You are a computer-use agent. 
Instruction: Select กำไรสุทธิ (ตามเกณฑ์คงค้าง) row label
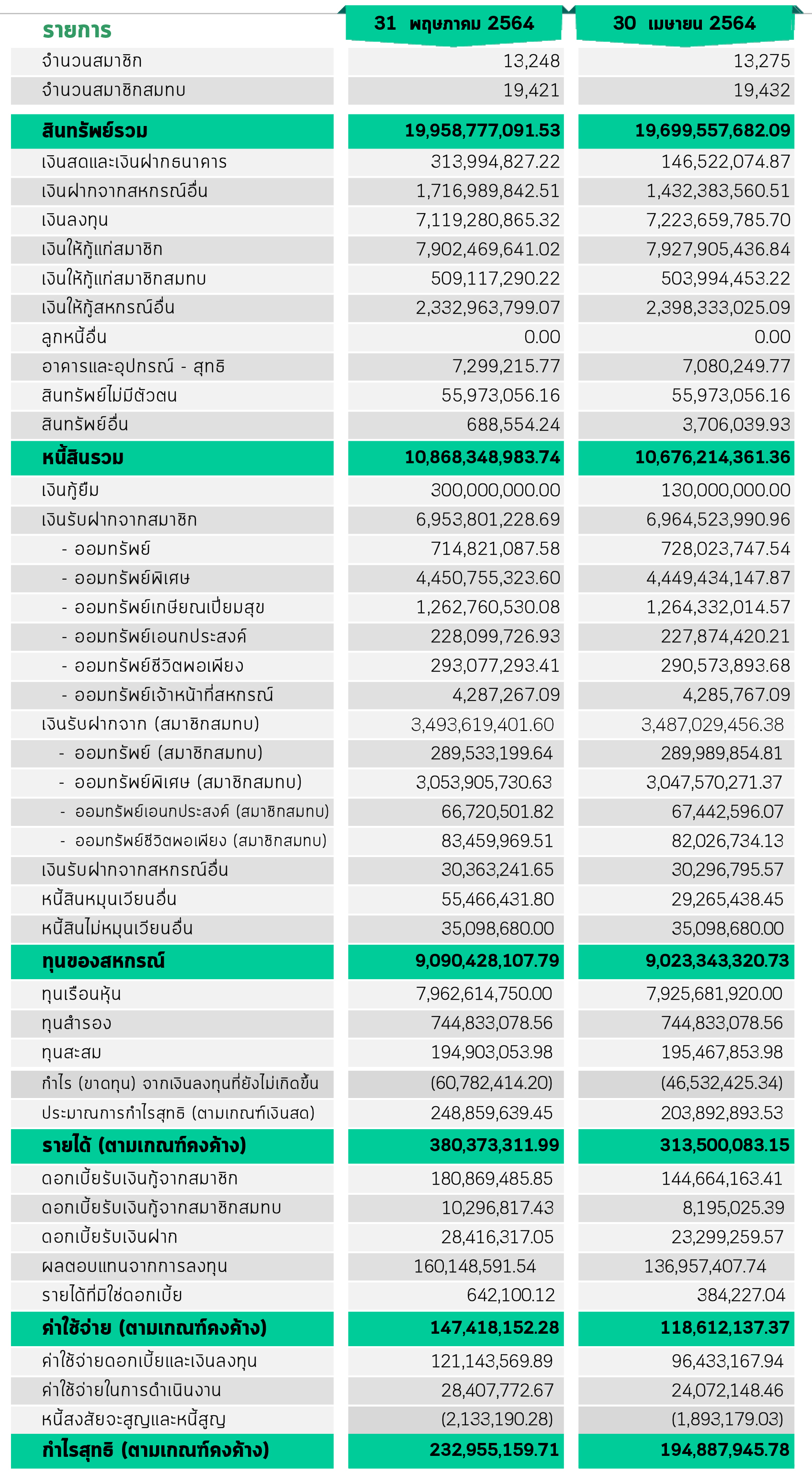[x=155, y=1450]
